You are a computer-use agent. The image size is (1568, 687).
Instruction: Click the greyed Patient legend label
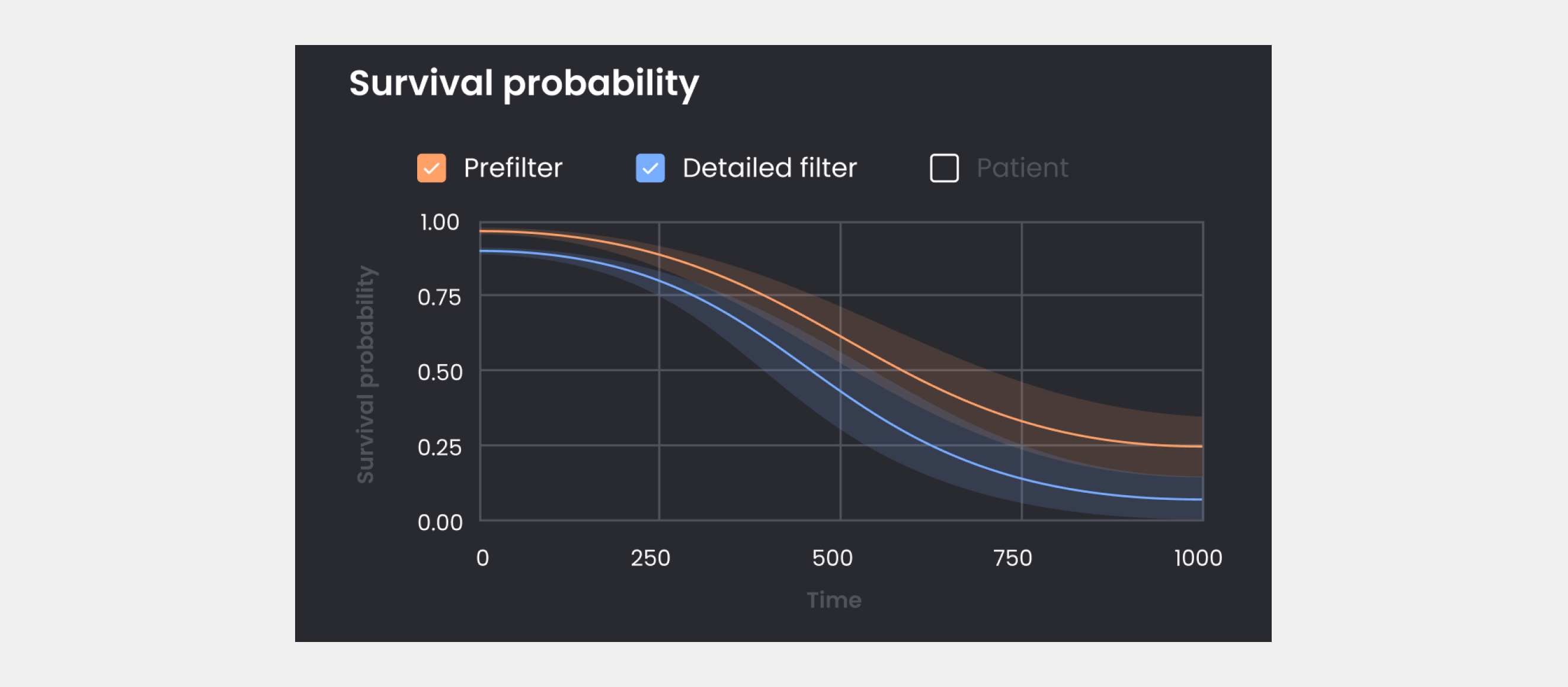(x=1022, y=168)
